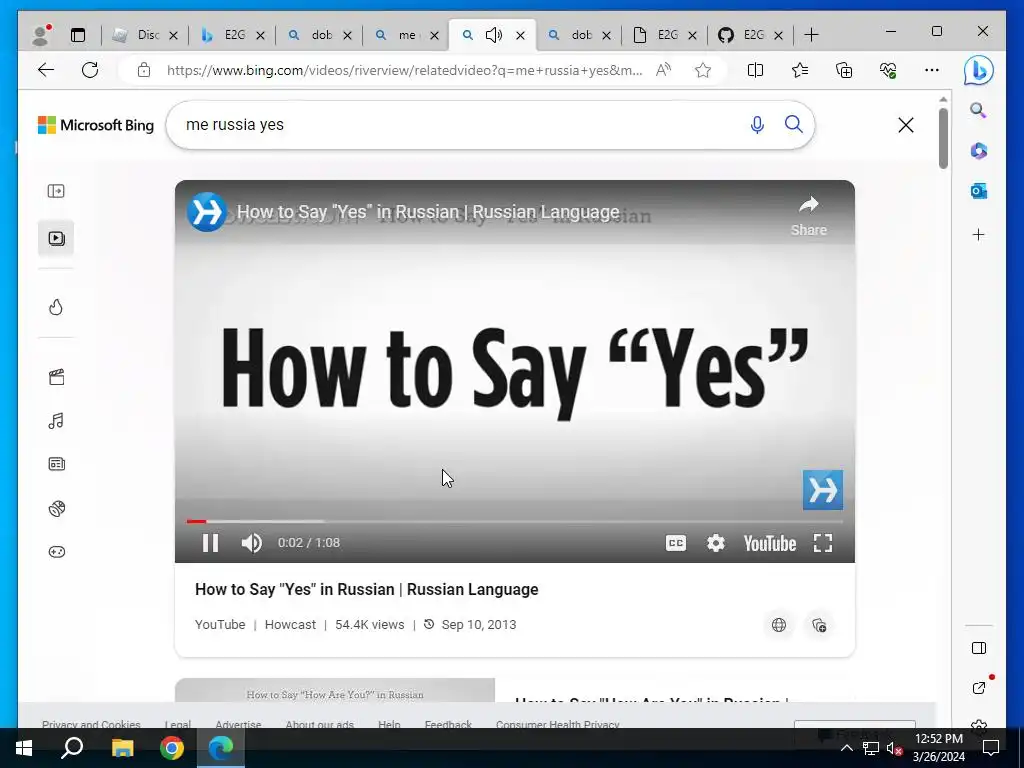Open the Feedback footer link
The image size is (1024, 768).
tap(448, 724)
